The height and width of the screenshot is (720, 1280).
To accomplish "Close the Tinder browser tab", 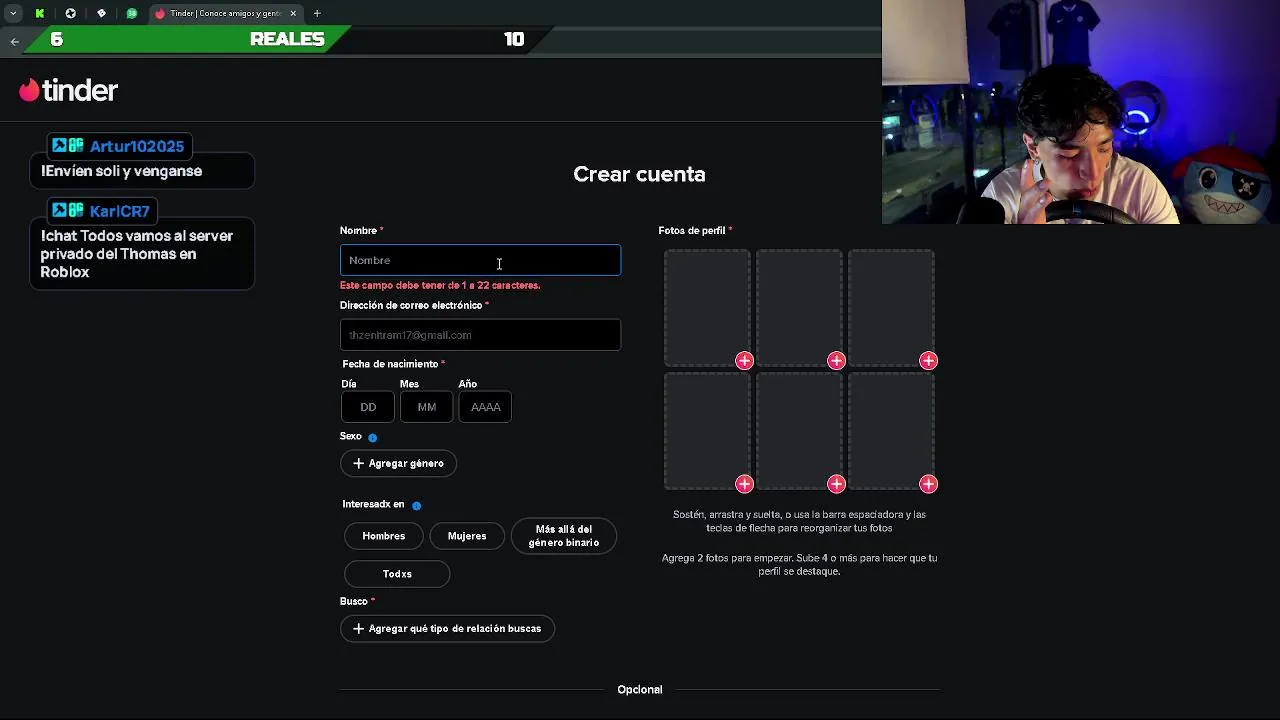I will point(293,13).
